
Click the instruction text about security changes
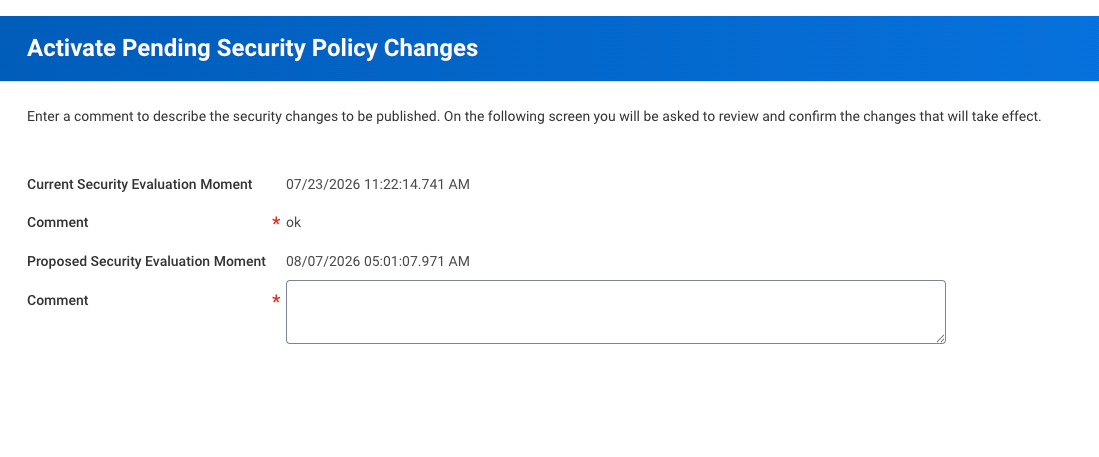534,116
